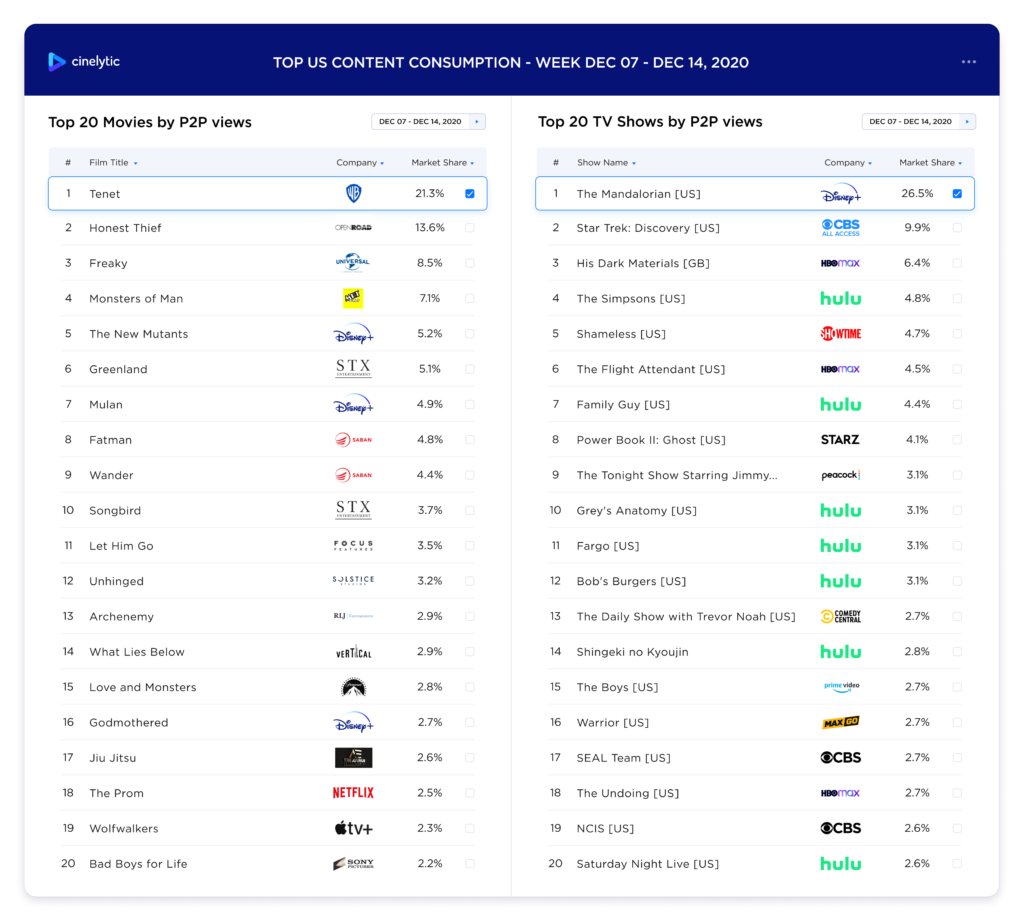Uncheck The Mandalorian row checkbox

pos(957,193)
